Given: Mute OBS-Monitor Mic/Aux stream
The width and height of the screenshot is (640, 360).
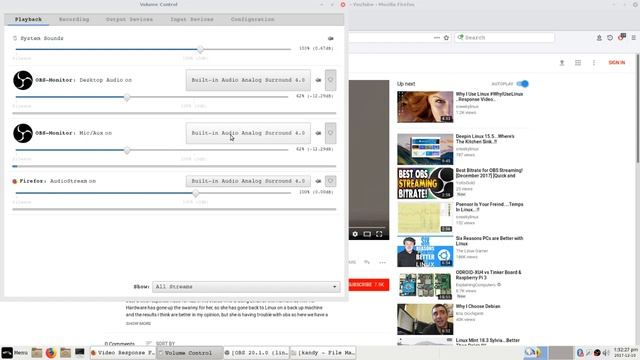Looking at the screenshot, I should point(318,133).
